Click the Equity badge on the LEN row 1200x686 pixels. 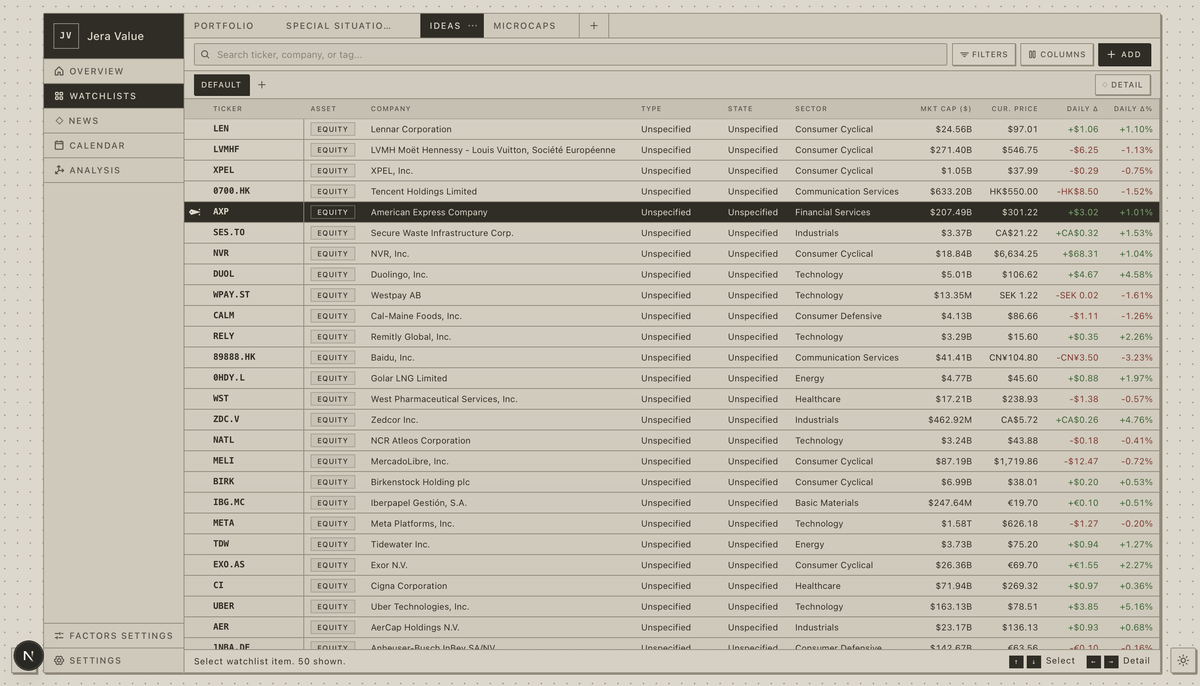(x=333, y=129)
